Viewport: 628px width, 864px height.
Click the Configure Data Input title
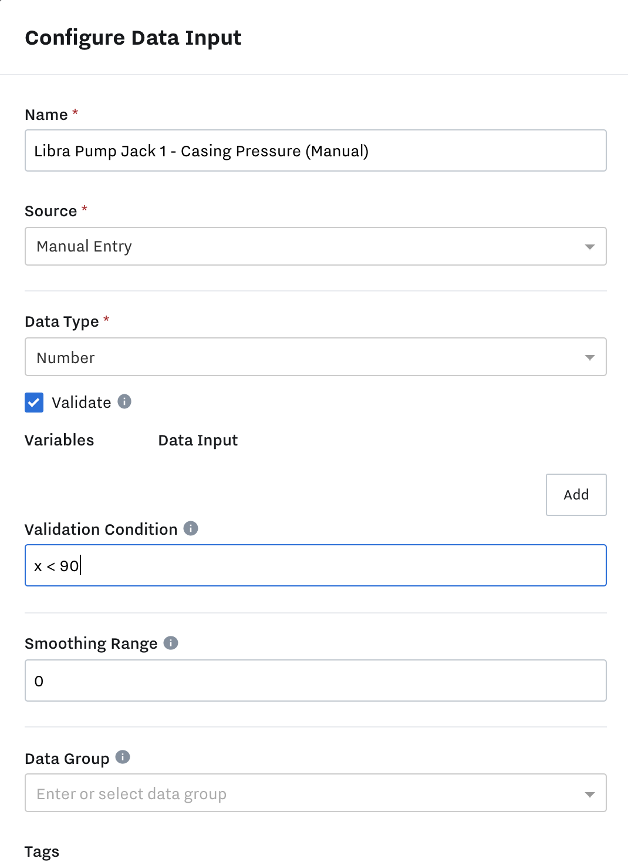click(x=133, y=38)
